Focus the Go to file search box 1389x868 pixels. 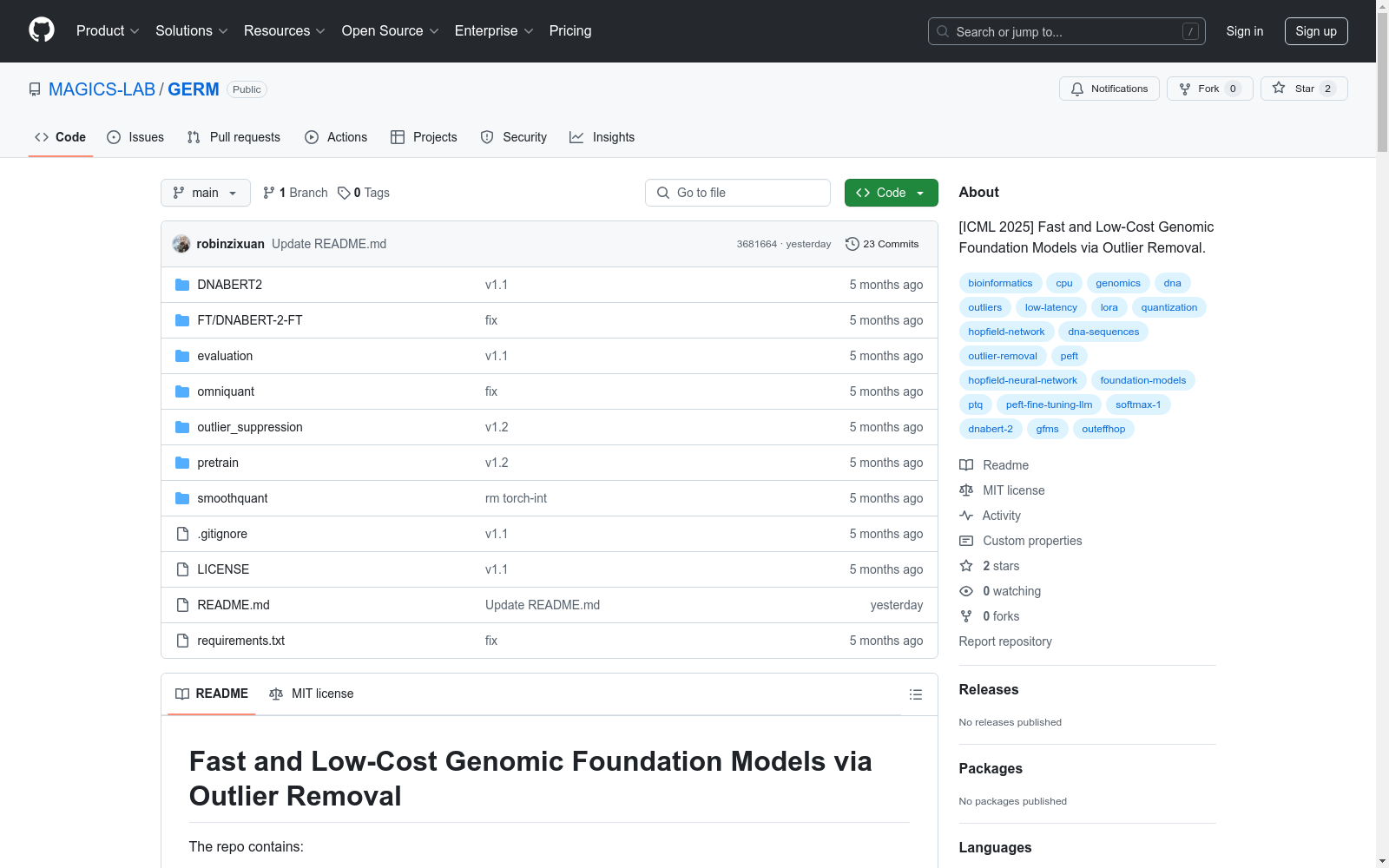(x=738, y=193)
